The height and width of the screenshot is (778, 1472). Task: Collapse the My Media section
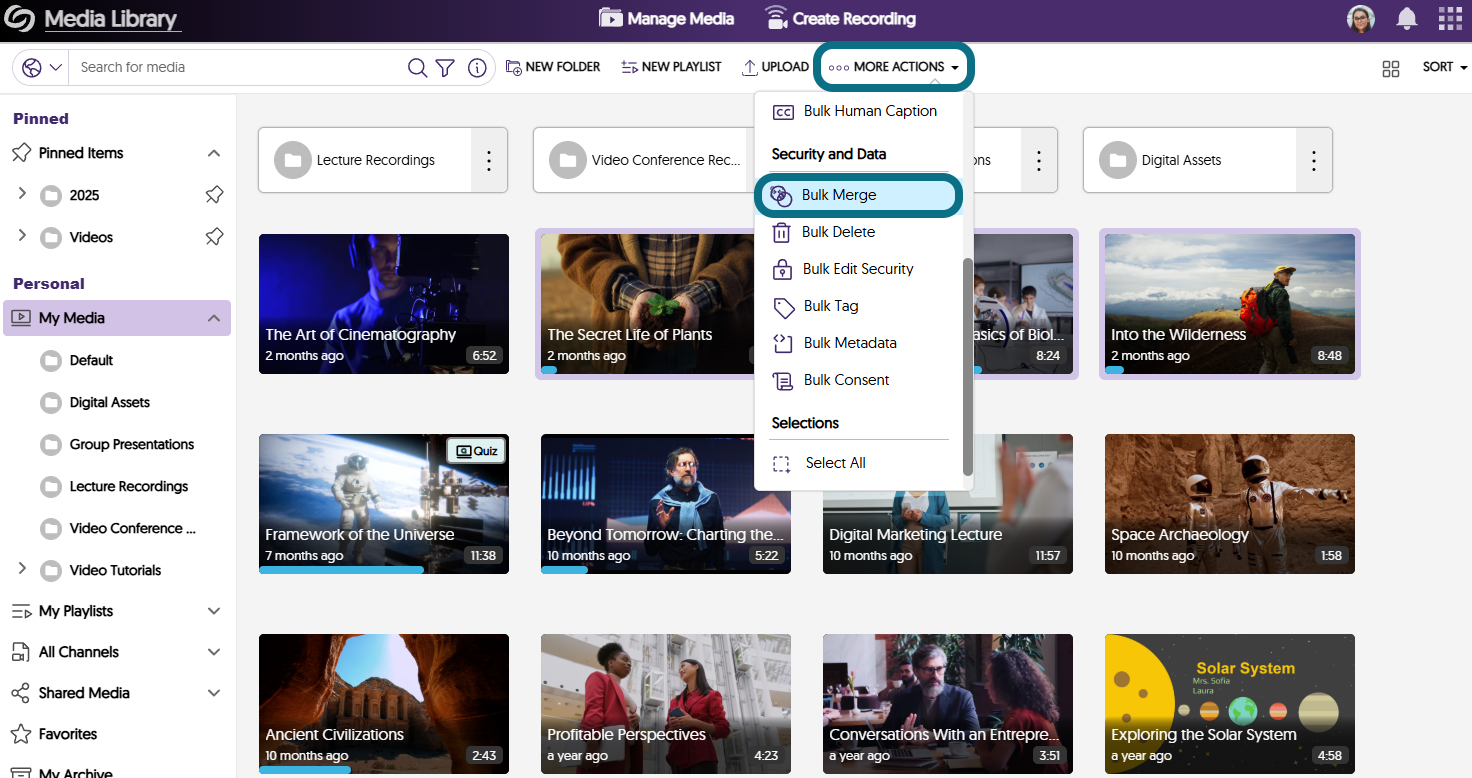(x=213, y=318)
